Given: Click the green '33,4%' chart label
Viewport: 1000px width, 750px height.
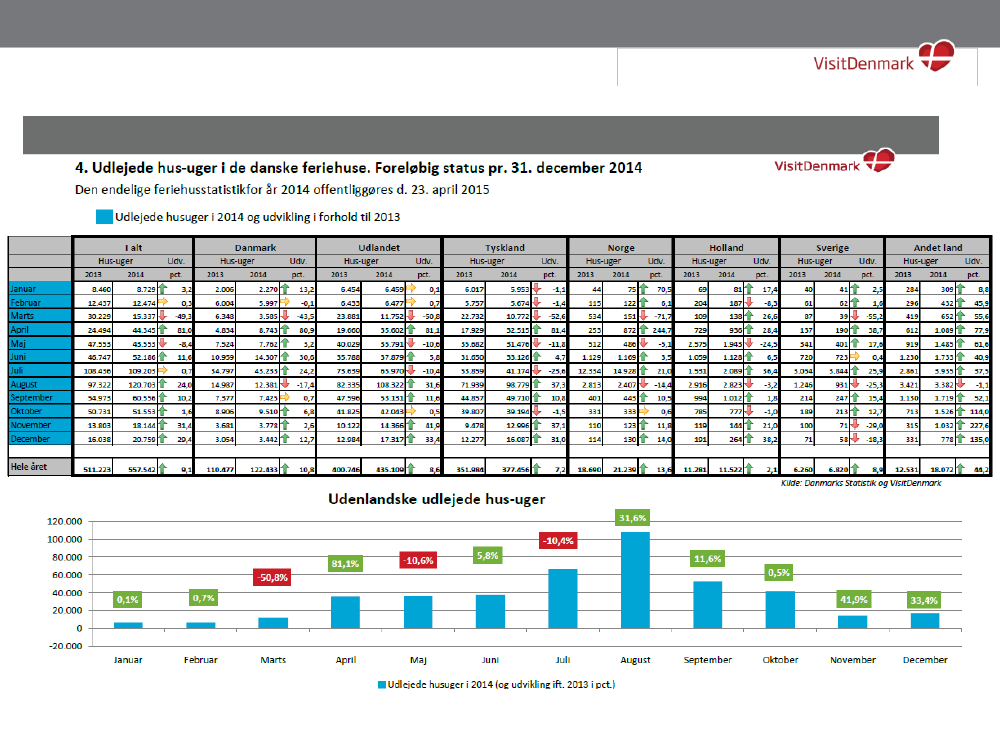Looking at the screenshot, I should 924,600.
